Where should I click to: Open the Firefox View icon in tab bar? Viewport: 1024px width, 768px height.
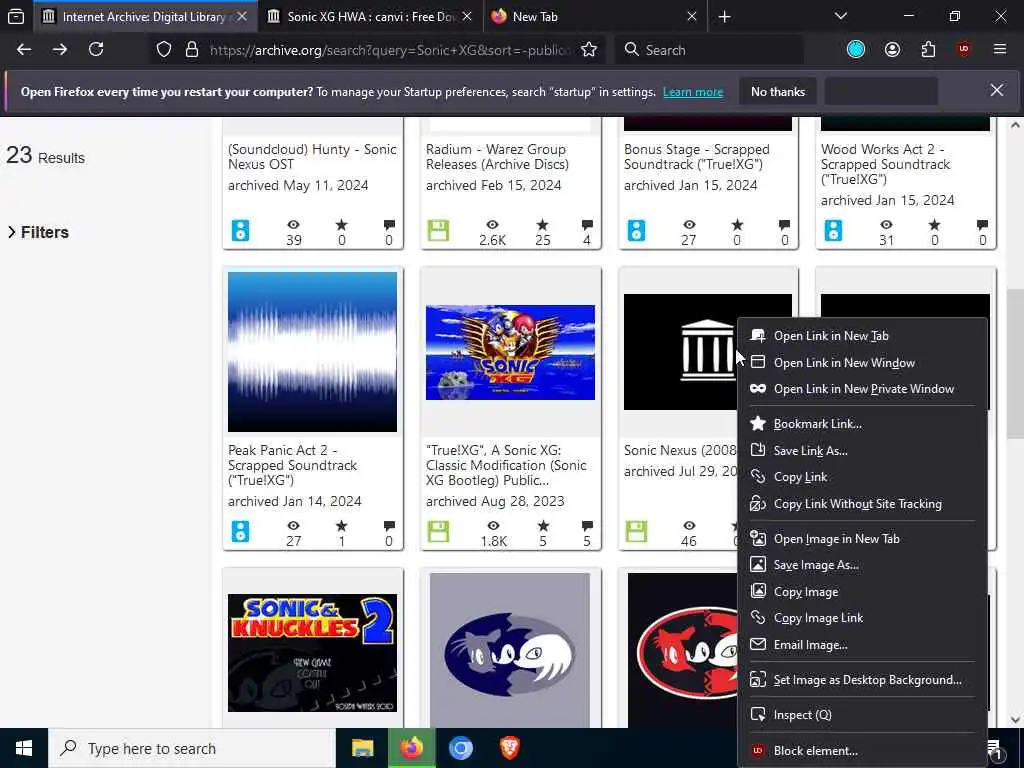16,17
